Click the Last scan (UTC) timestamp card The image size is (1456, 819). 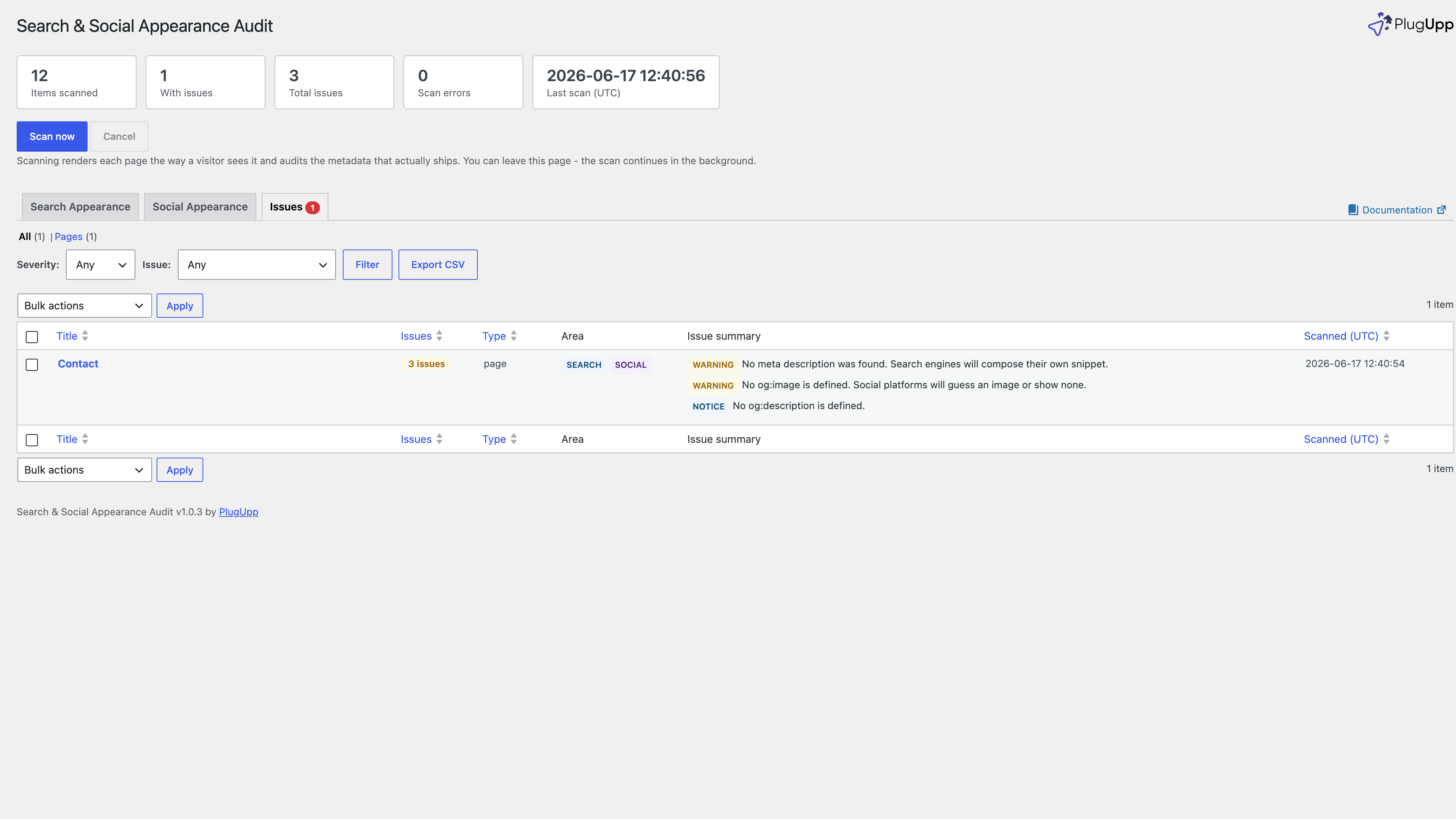[626, 82]
